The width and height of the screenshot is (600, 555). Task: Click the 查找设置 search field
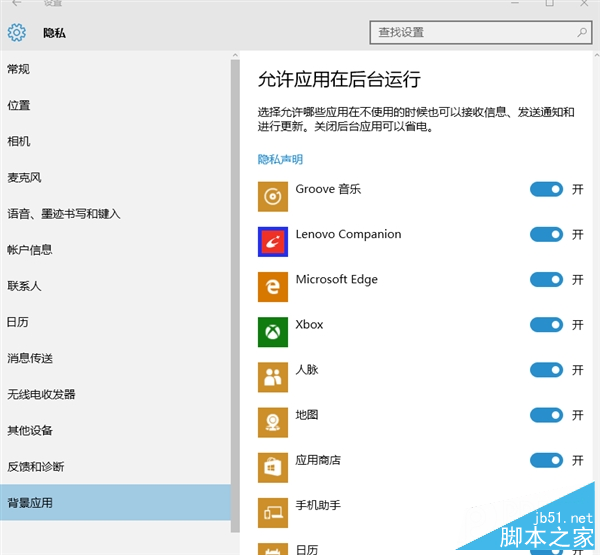click(x=481, y=33)
